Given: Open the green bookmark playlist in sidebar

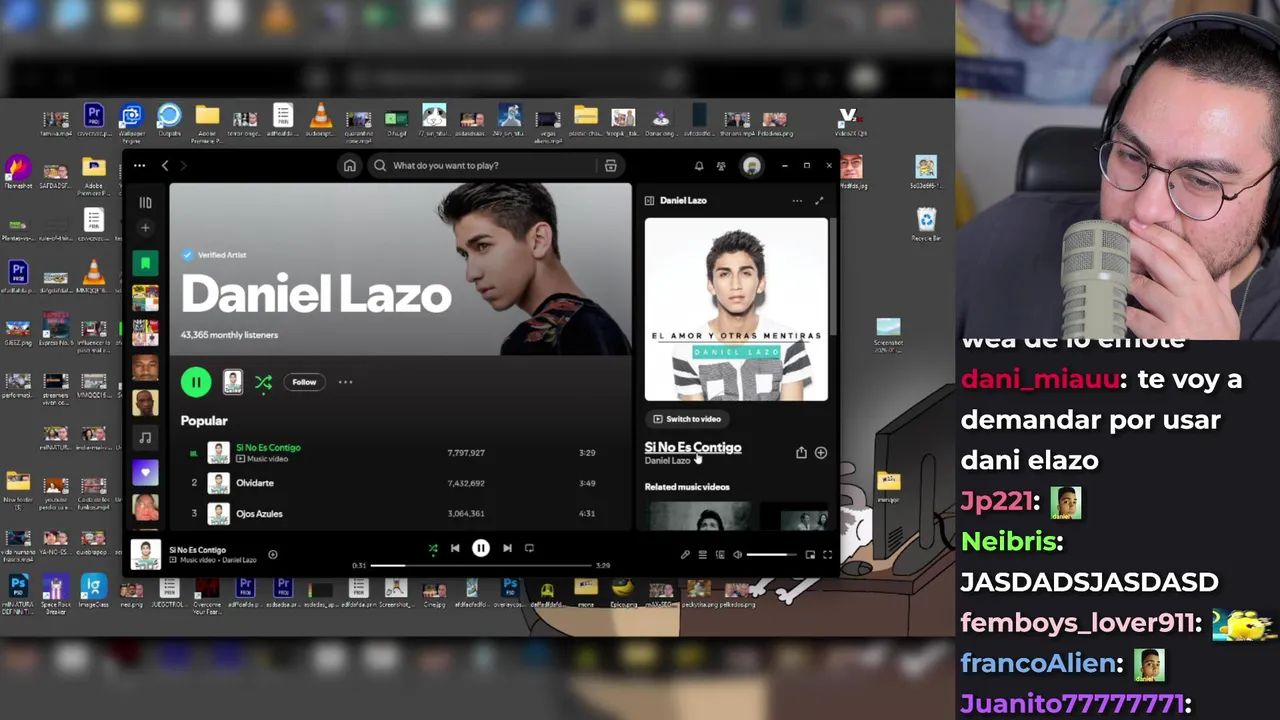Looking at the screenshot, I should [145, 263].
